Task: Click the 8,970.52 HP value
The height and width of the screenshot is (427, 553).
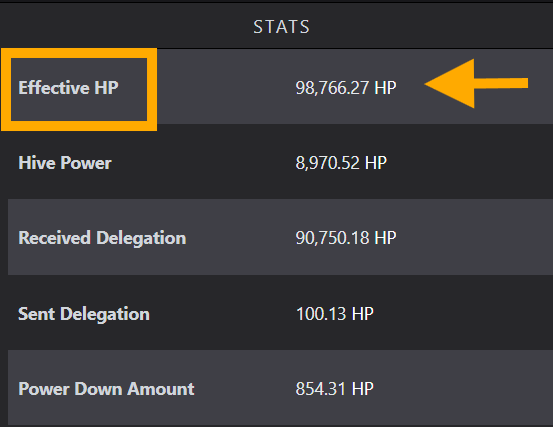Action: pyautogui.click(x=341, y=163)
